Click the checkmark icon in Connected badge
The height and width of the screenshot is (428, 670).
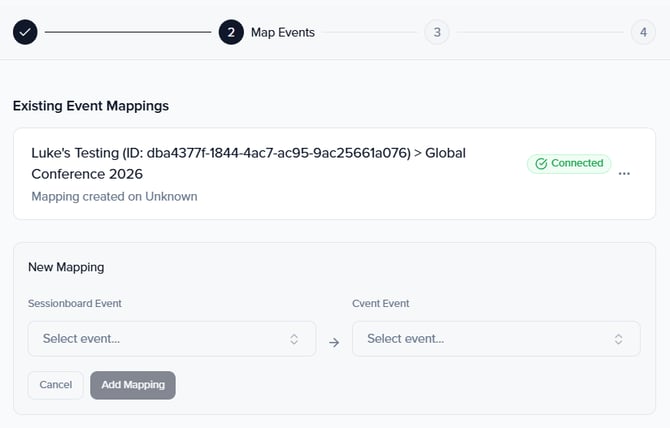coord(541,163)
